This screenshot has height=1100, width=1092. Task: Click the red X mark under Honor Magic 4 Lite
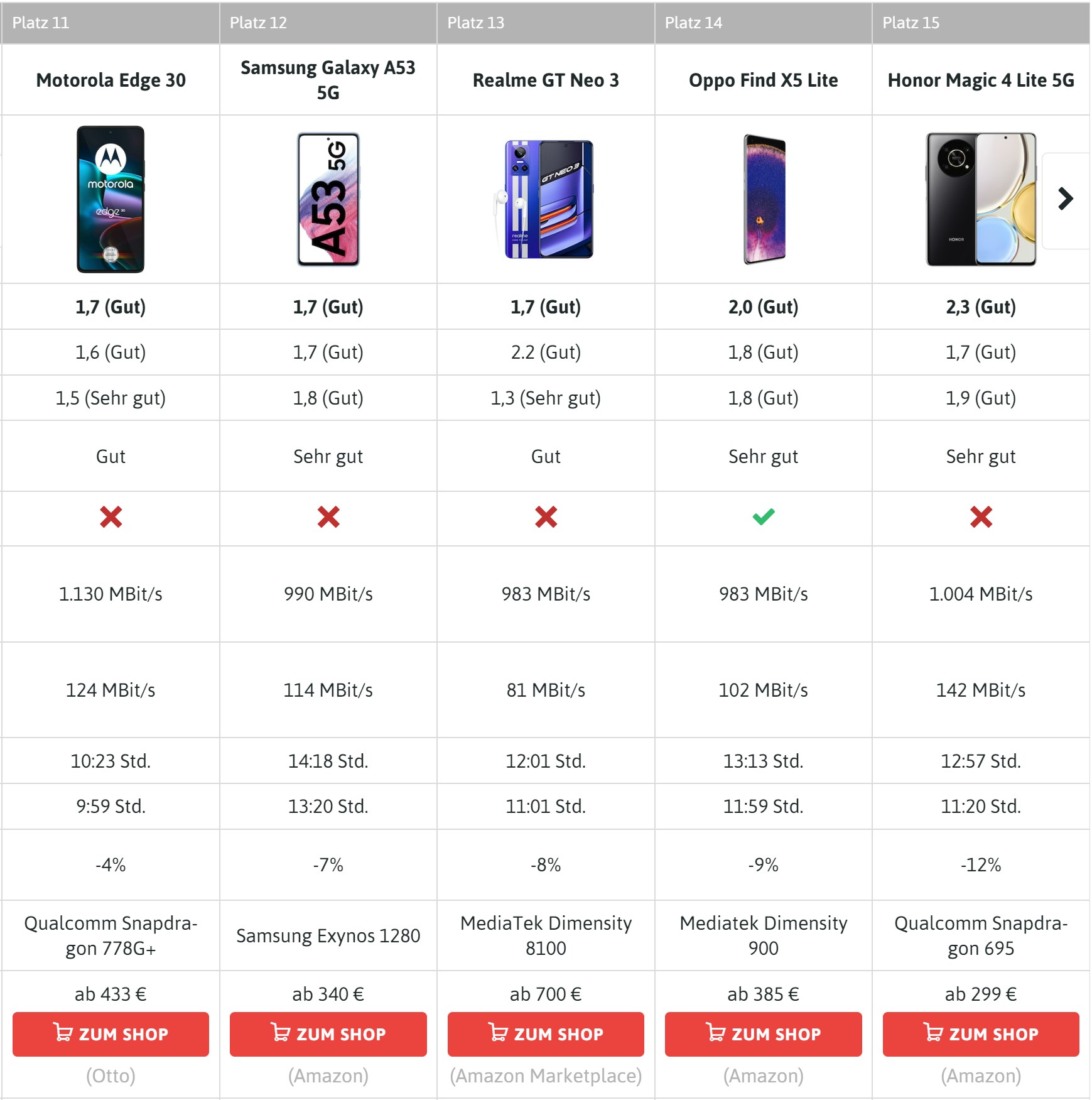click(x=981, y=518)
